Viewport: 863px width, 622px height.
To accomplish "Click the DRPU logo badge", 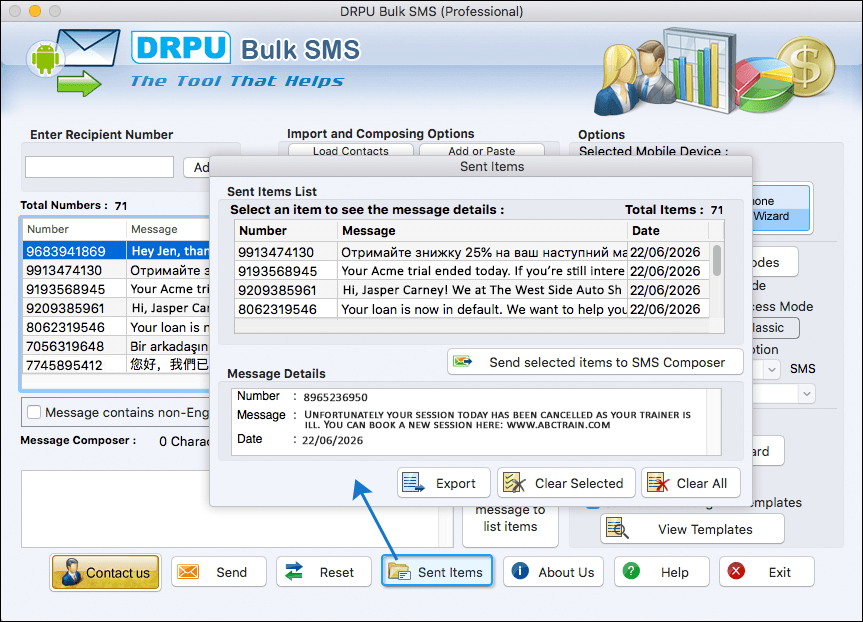I will (181, 47).
